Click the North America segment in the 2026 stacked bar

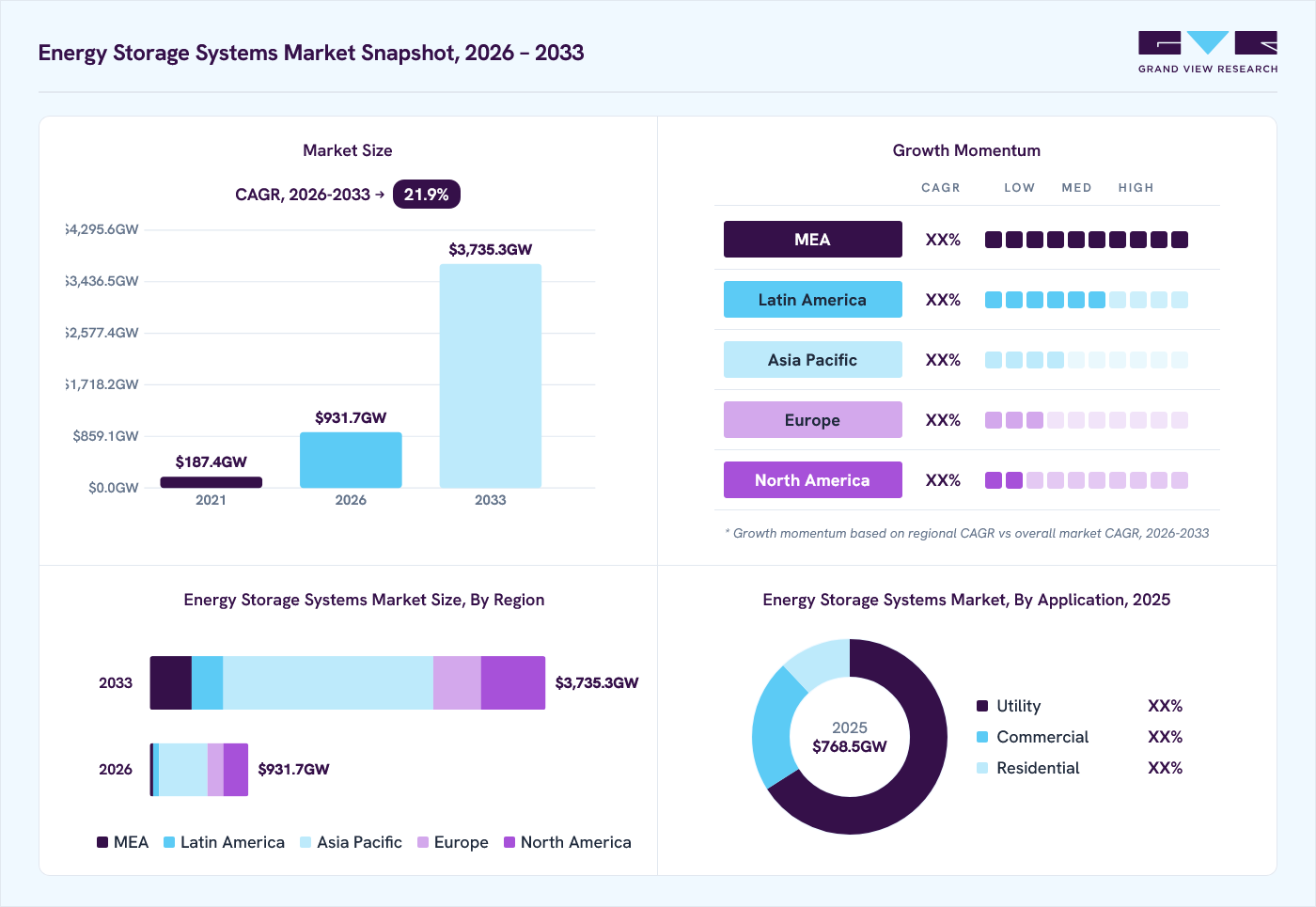click(236, 770)
